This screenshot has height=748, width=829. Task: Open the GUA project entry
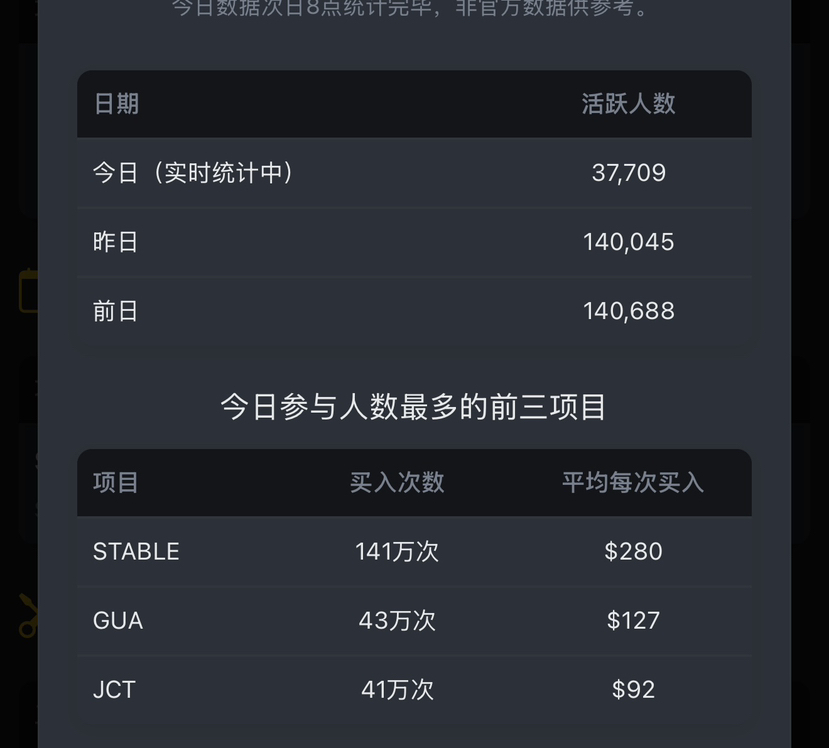click(118, 621)
